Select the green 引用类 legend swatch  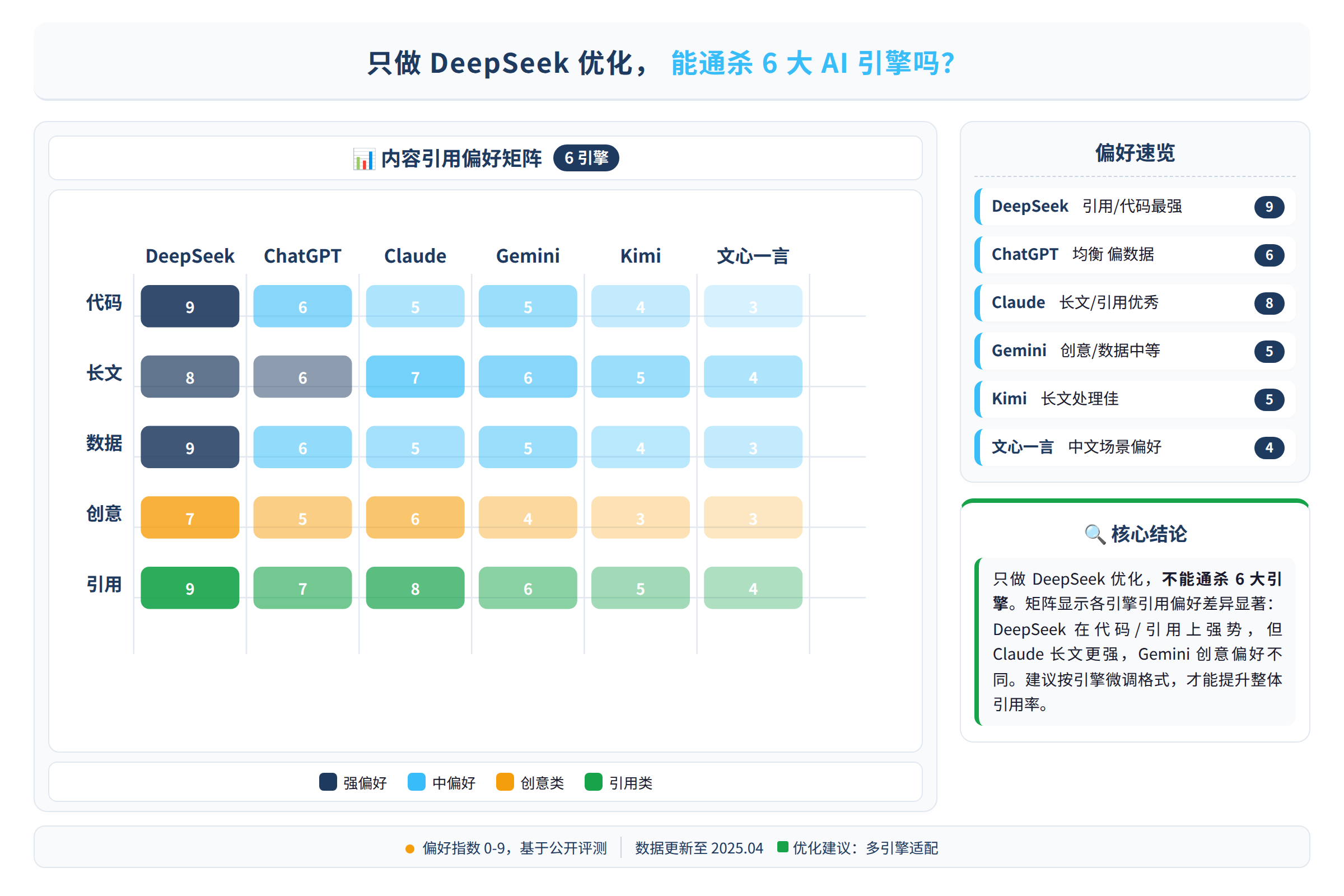pyautogui.click(x=593, y=782)
